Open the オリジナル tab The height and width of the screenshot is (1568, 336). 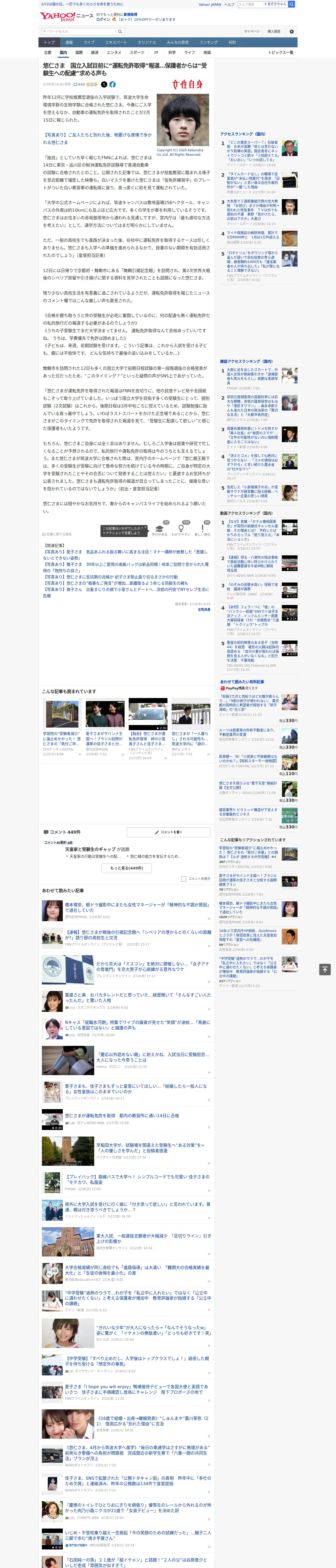click(147, 42)
